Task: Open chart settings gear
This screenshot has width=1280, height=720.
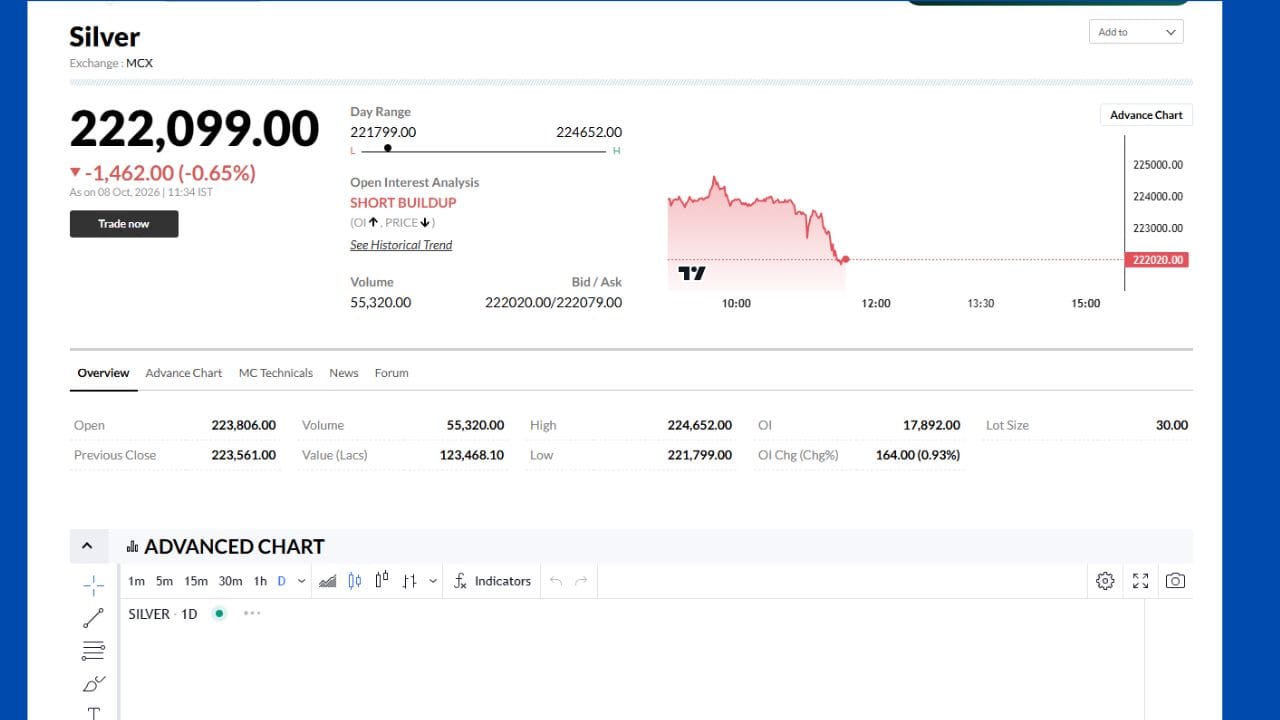Action: (1105, 581)
